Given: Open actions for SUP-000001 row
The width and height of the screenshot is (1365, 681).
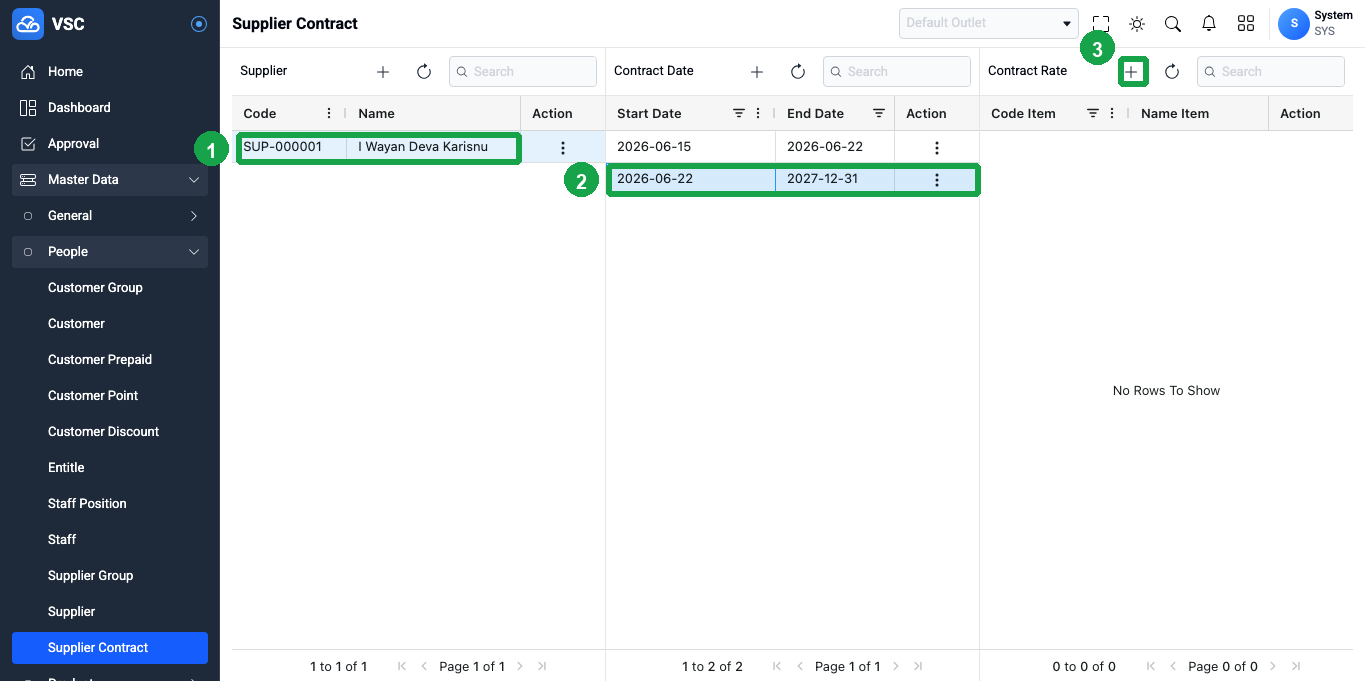Looking at the screenshot, I should (x=562, y=148).
